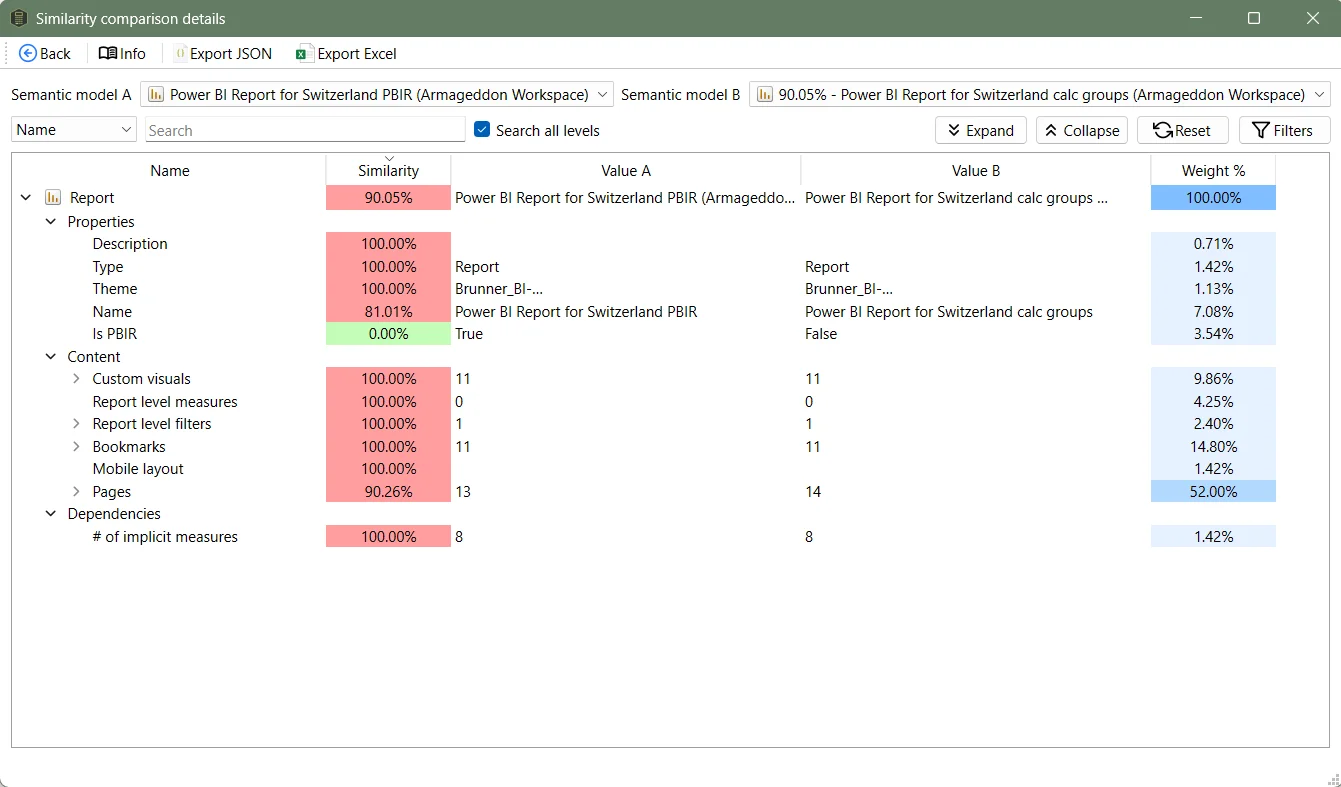Click the Value B column header
The width and height of the screenshot is (1341, 787).
[976, 170]
